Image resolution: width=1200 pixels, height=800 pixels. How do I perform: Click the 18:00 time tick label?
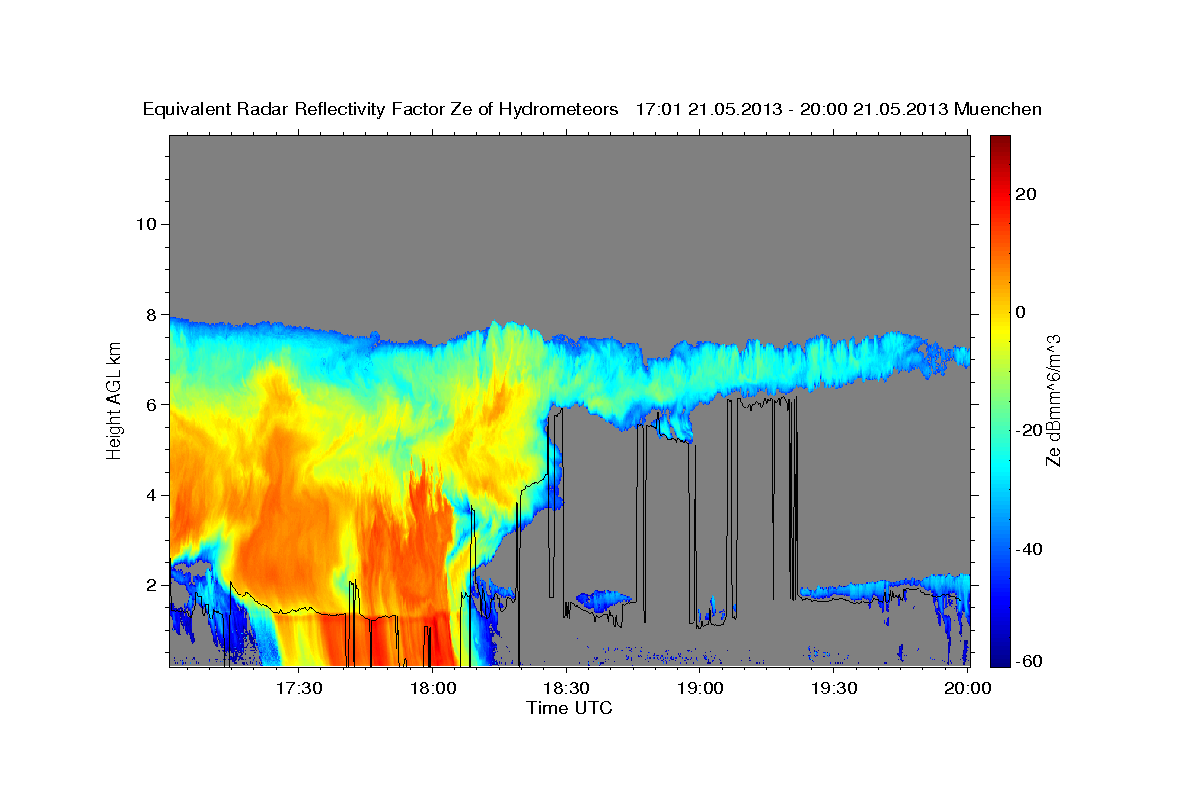pyautogui.click(x=433, y=689)
